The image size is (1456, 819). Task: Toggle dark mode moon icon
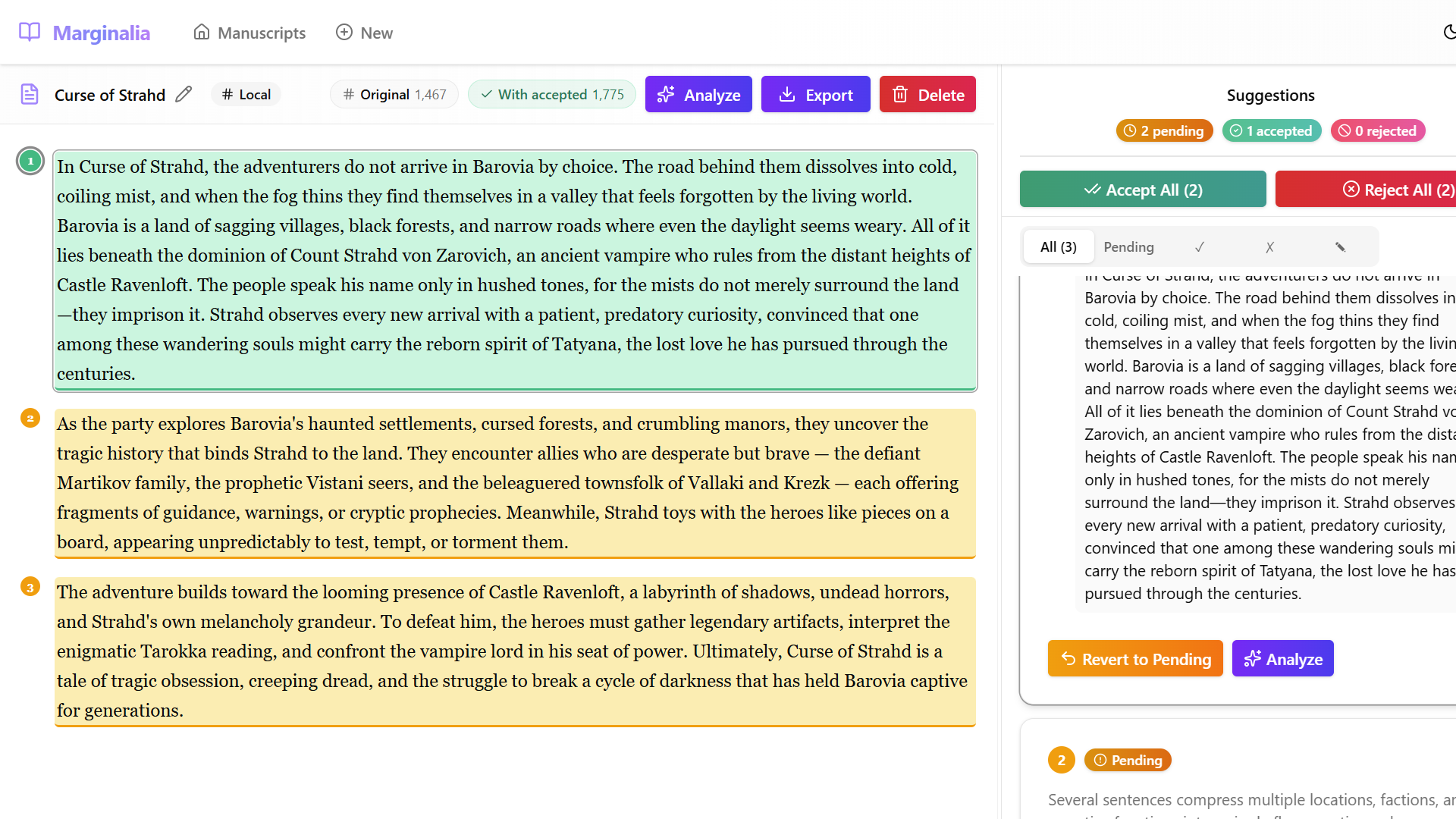point(1449,32)
